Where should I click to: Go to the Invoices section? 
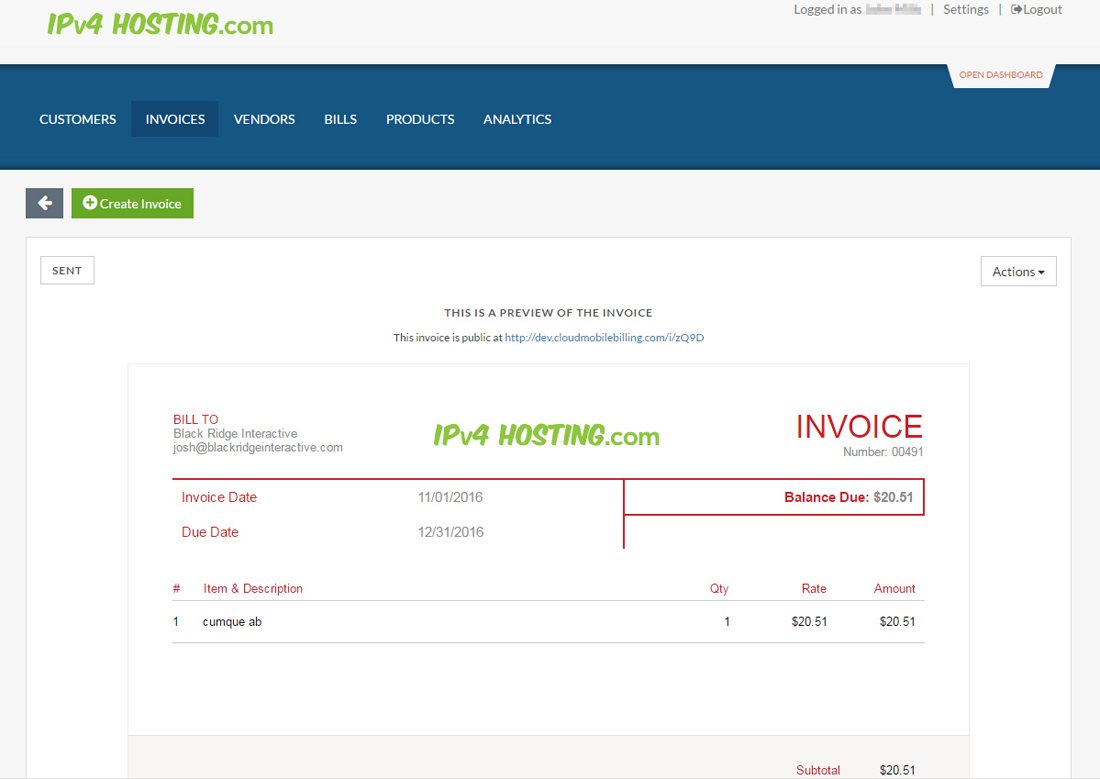pos(175,119)
